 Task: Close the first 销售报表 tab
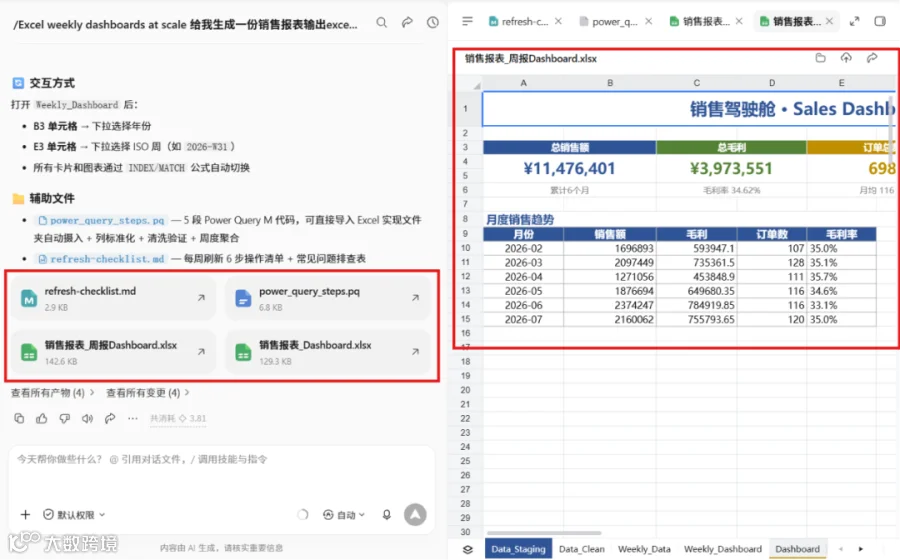[x=739, y=21]
